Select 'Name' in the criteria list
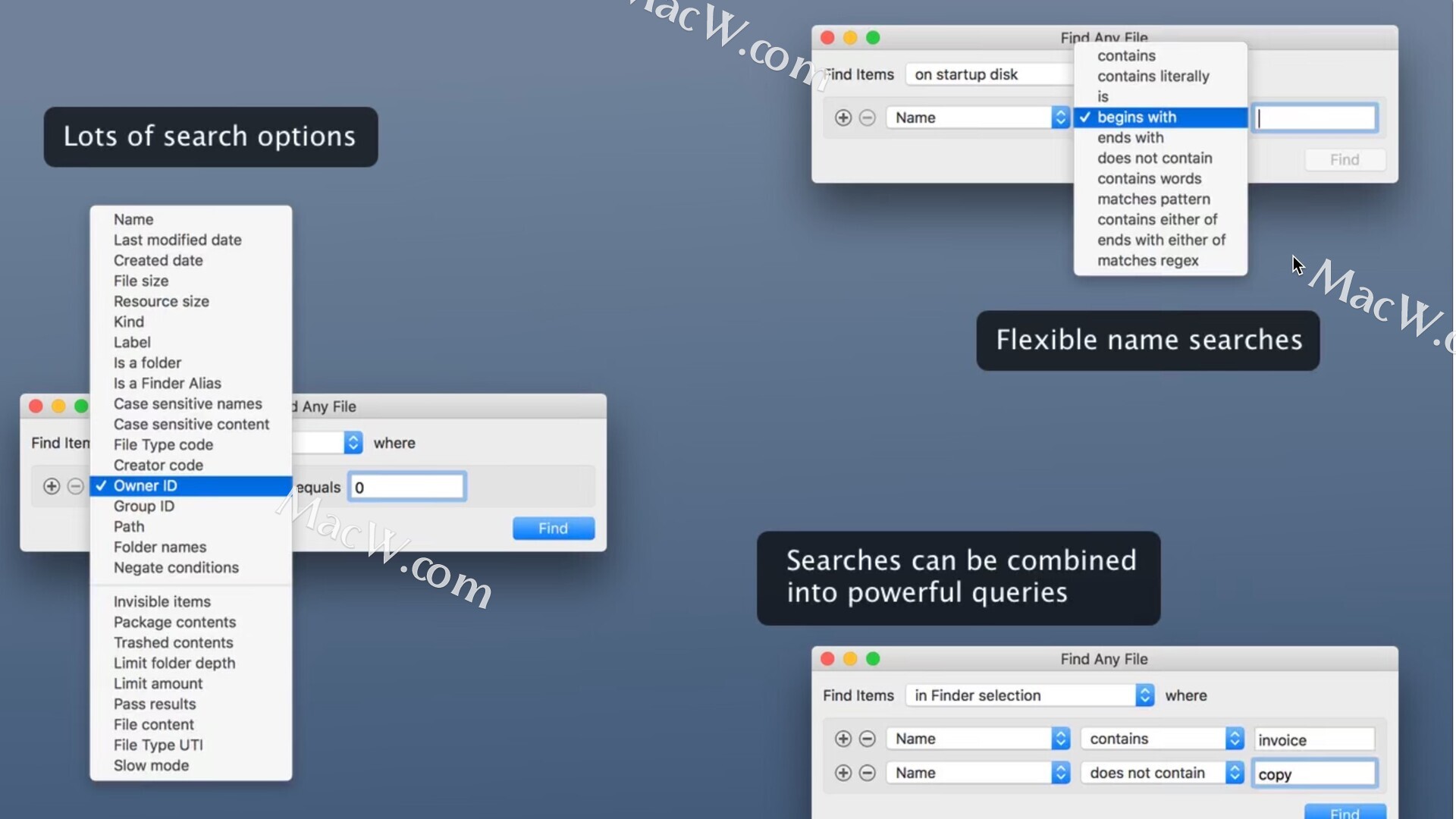 (190, 219)
